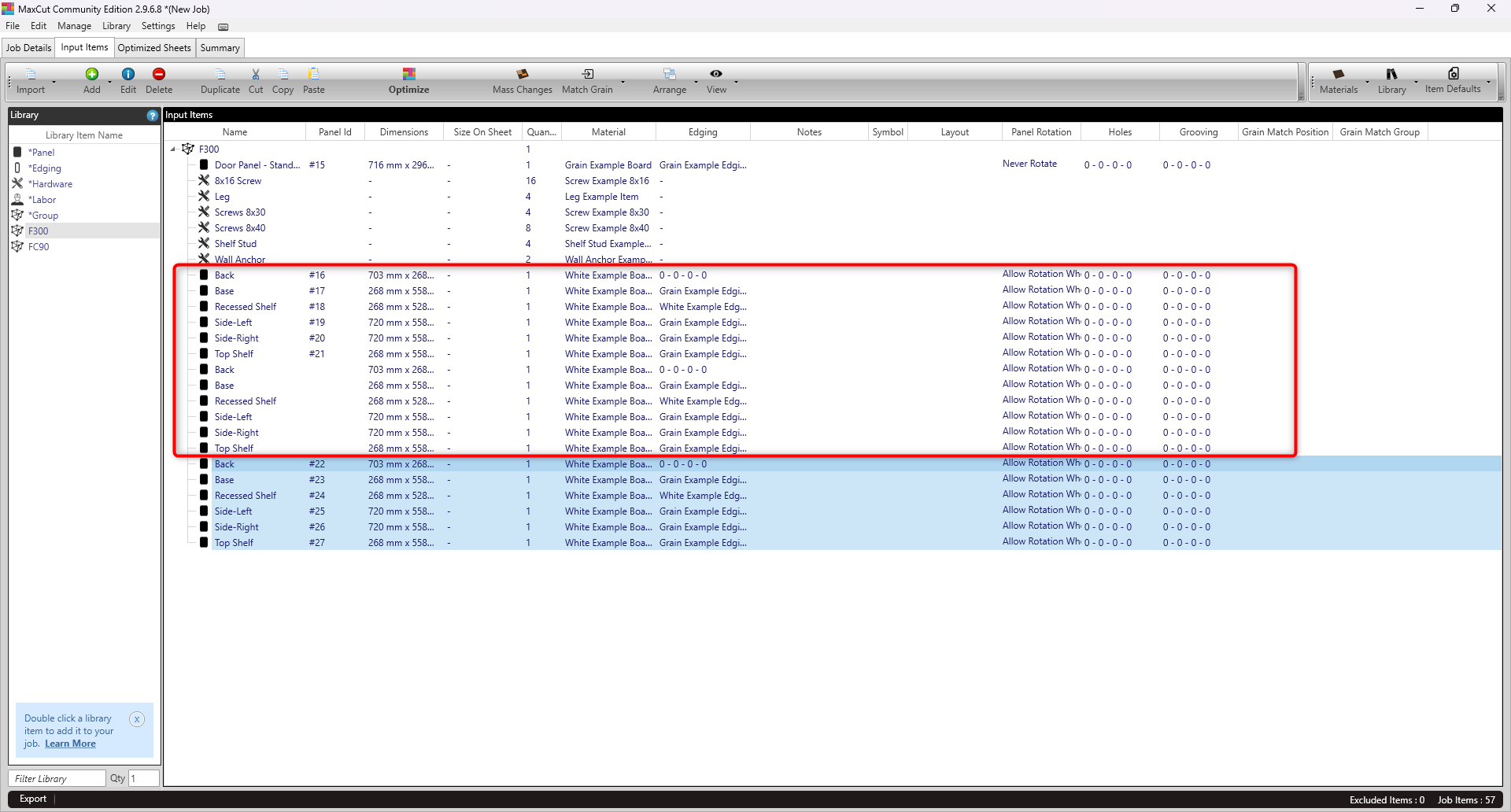Viewport: 1511px width, 812px height.
Task: Click the Filter Library input field
Action: point(57,778)
